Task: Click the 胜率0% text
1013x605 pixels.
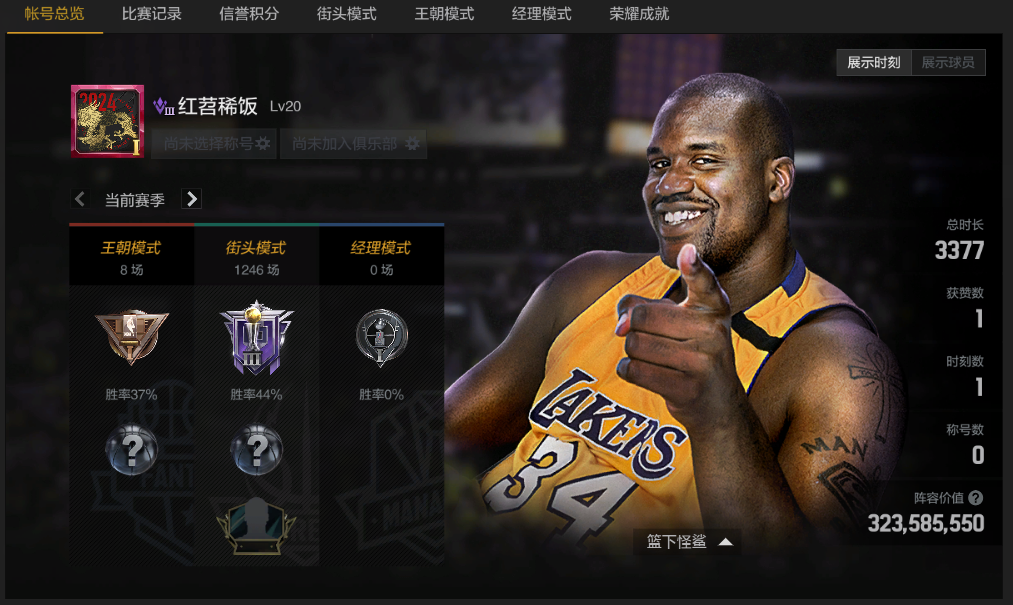Action: point(381,394)
